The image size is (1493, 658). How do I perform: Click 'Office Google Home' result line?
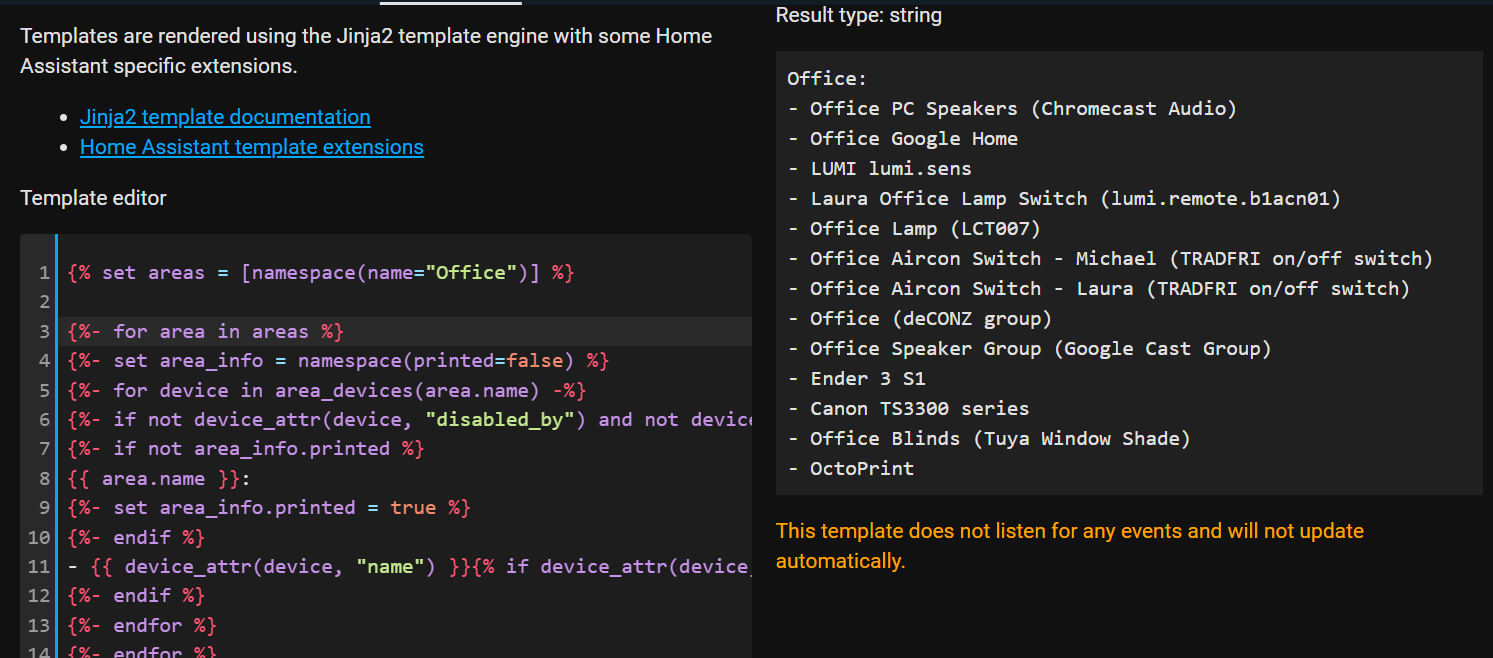point(902,138)
